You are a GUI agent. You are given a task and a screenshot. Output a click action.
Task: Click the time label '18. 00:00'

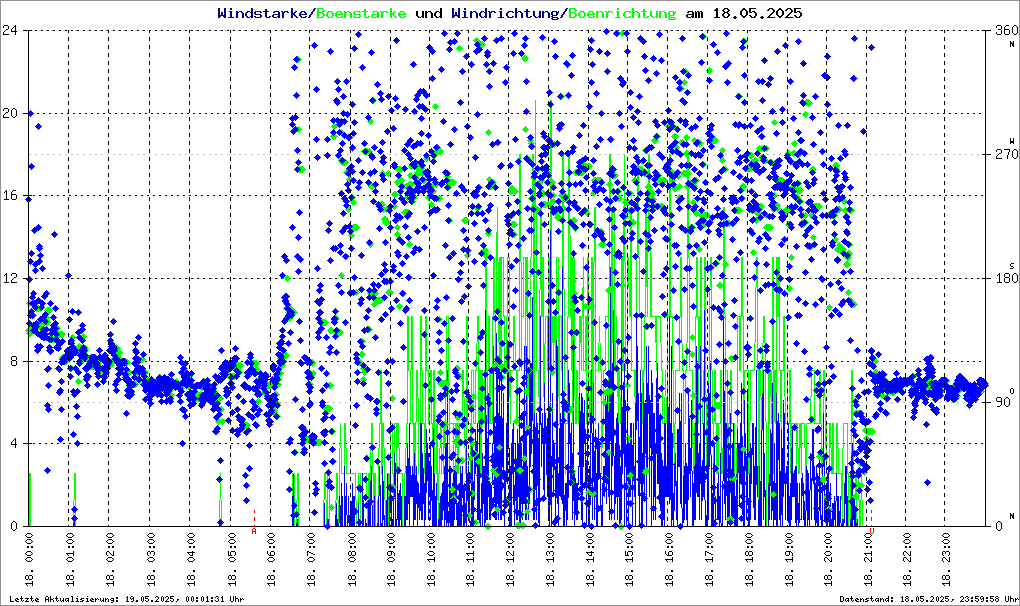(x=29, y=558)
